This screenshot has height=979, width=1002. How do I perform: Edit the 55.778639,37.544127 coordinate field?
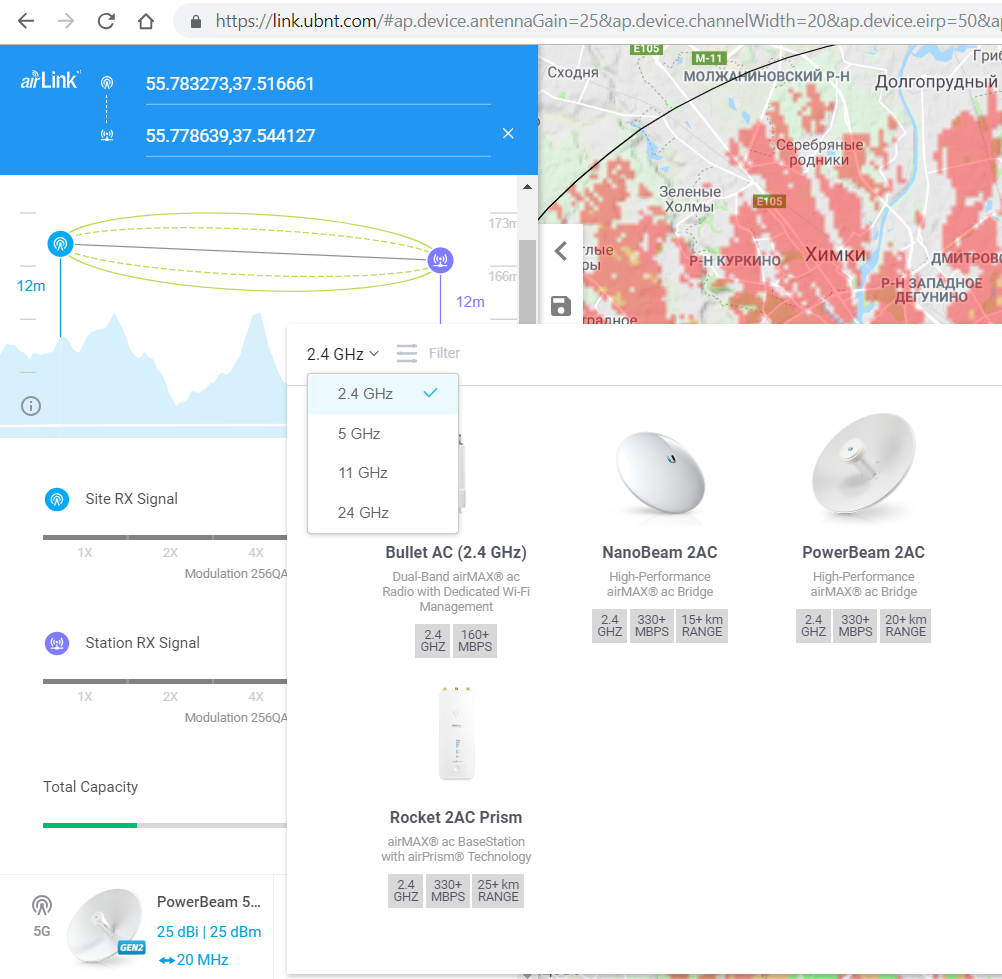(318, 136)
